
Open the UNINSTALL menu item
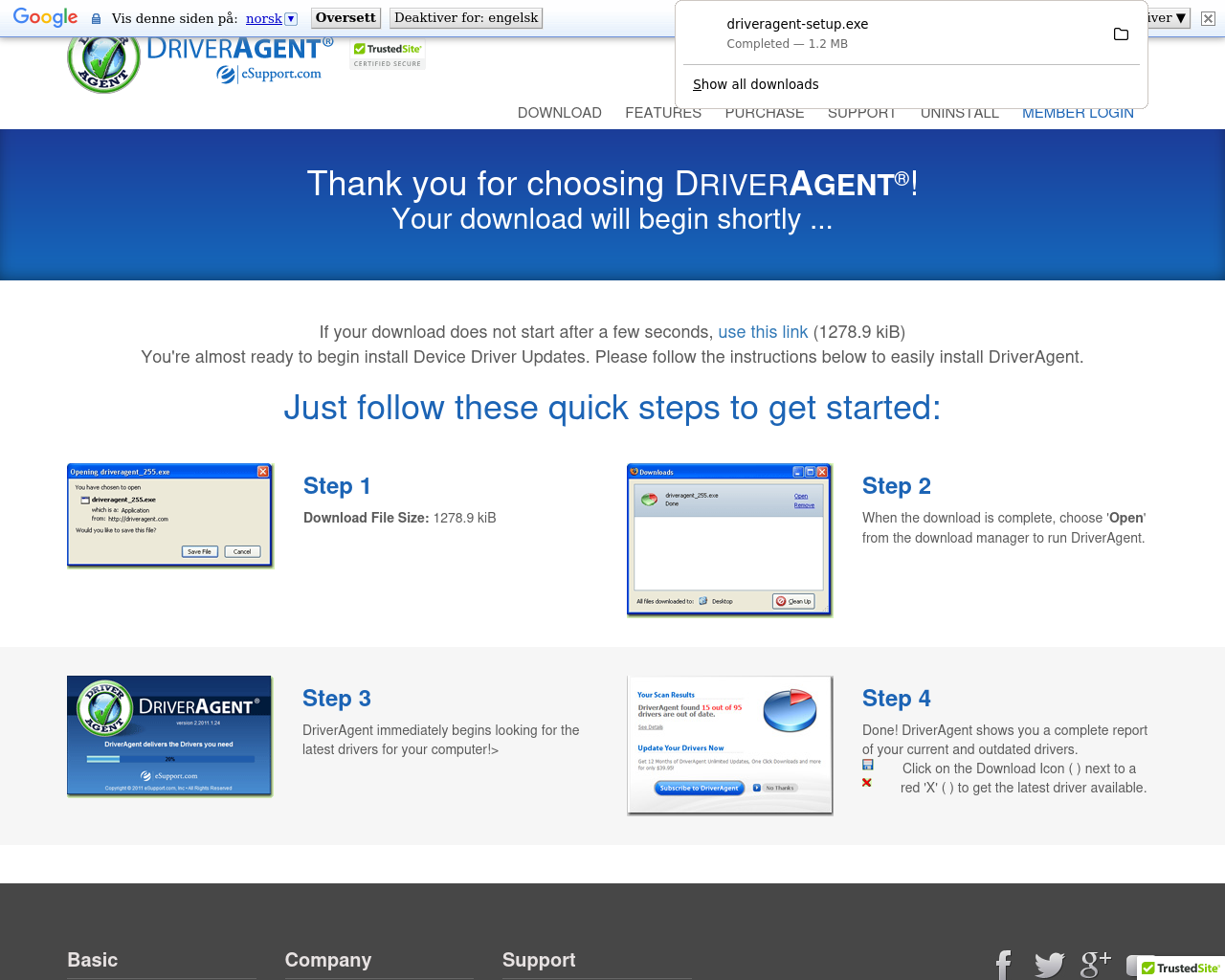point(960,113)
